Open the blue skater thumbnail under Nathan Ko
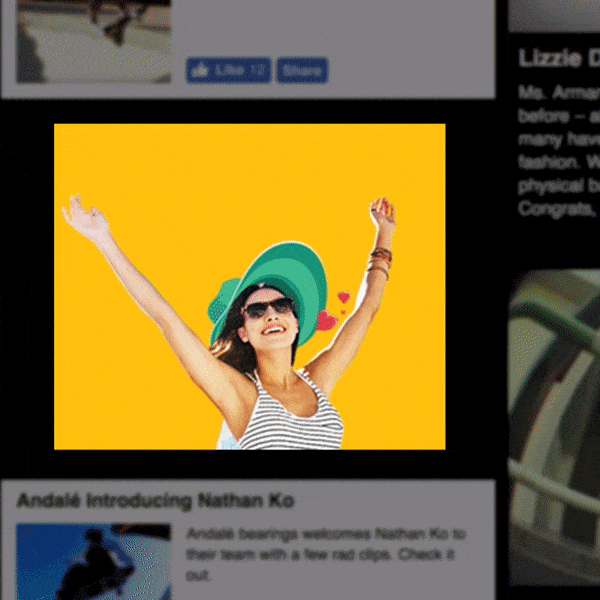The image size is (600, 600). 93,561
